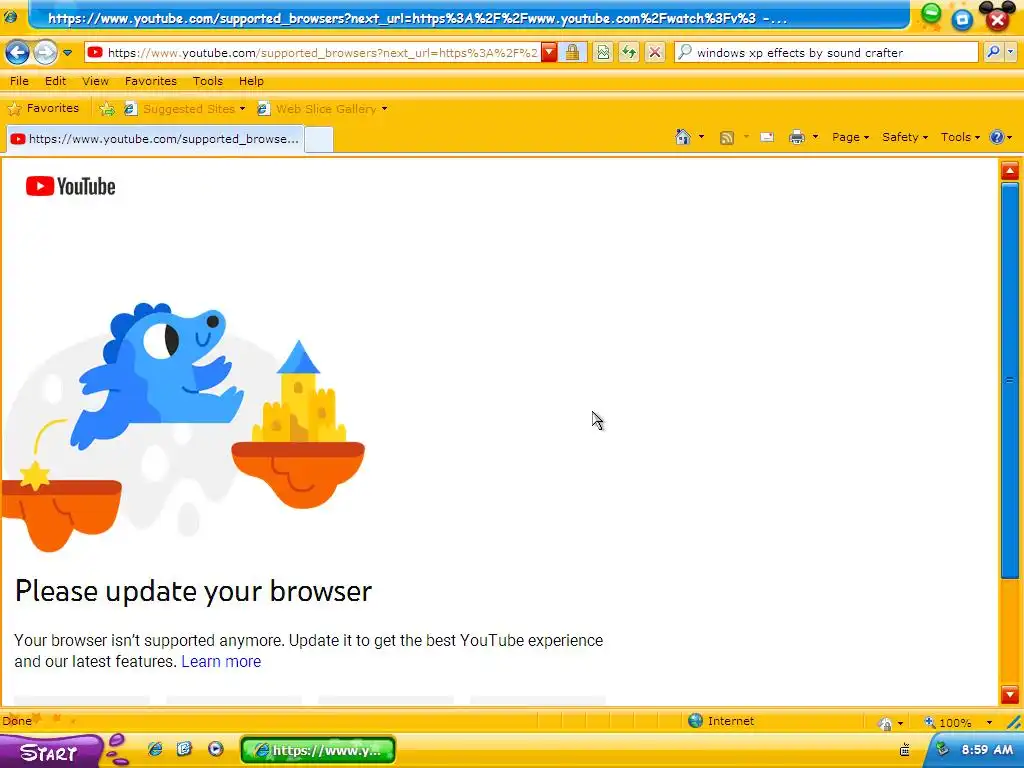Open the File menu
This screenshot has height=768, width=1024.
tap(19, 81)
